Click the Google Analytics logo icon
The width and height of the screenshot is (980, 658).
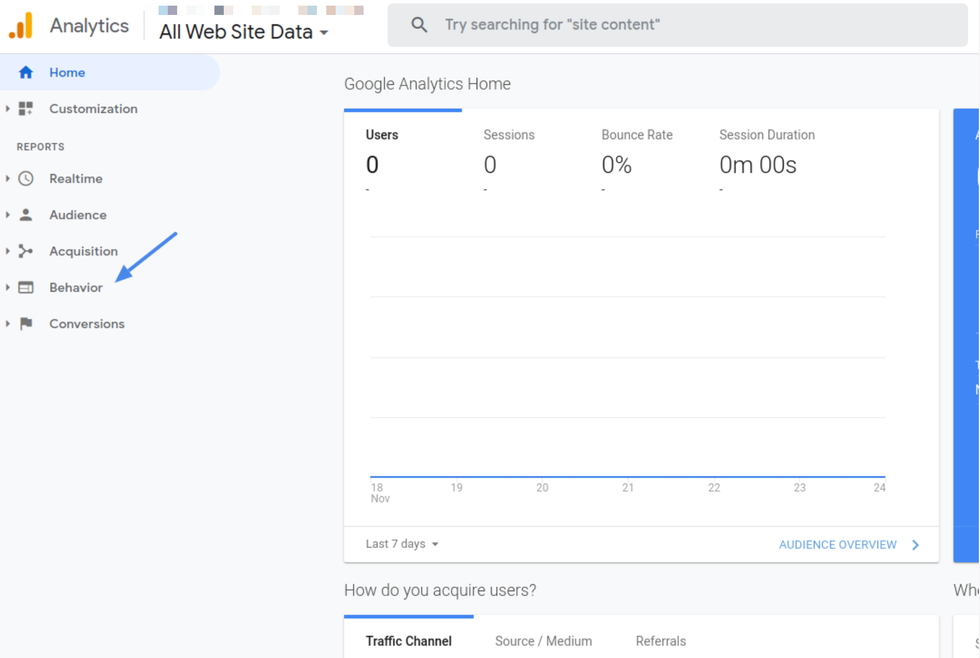[21, 25]
